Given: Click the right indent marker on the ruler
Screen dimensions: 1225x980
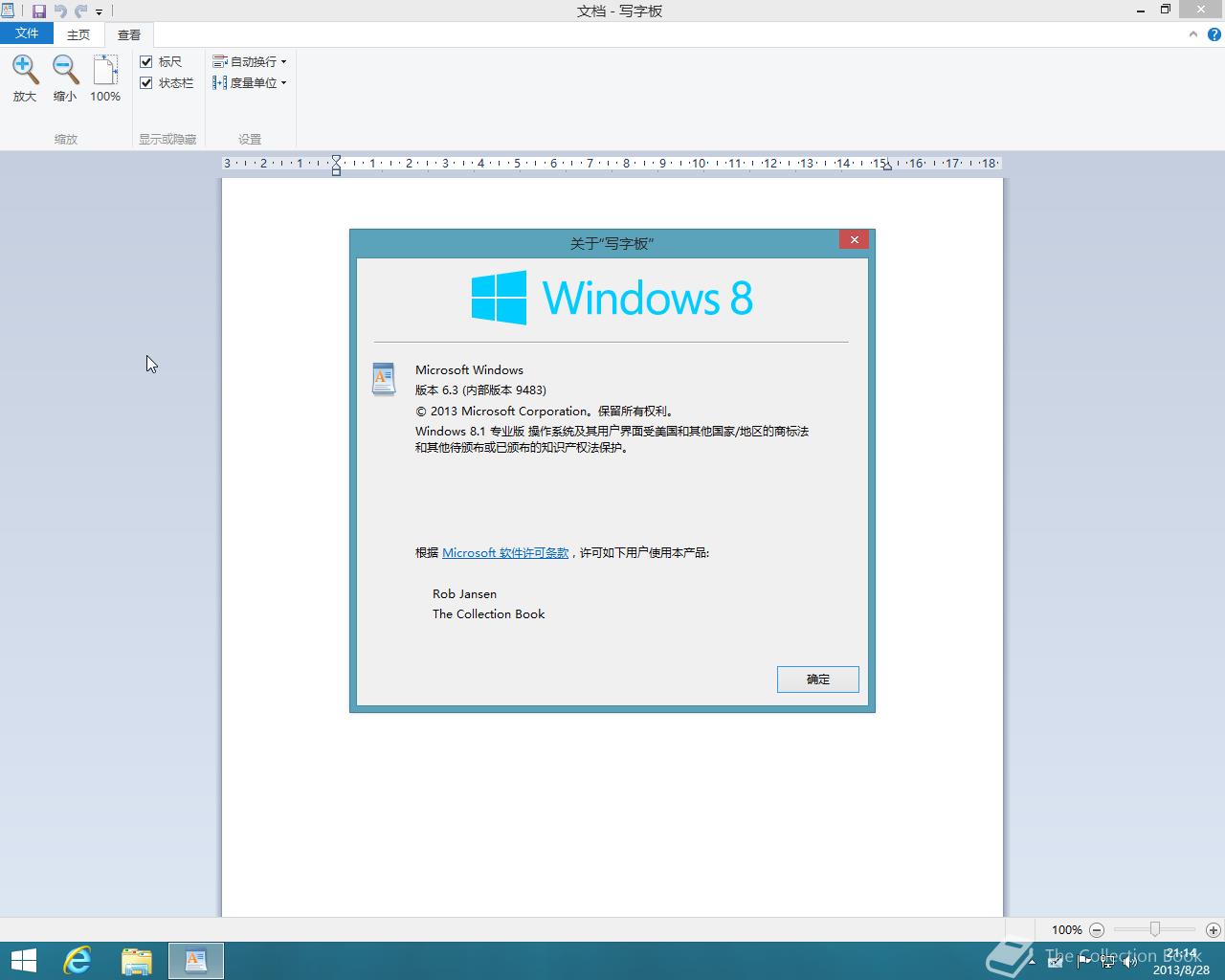Looking at the screenshot, I should click(x=887, y=167).
